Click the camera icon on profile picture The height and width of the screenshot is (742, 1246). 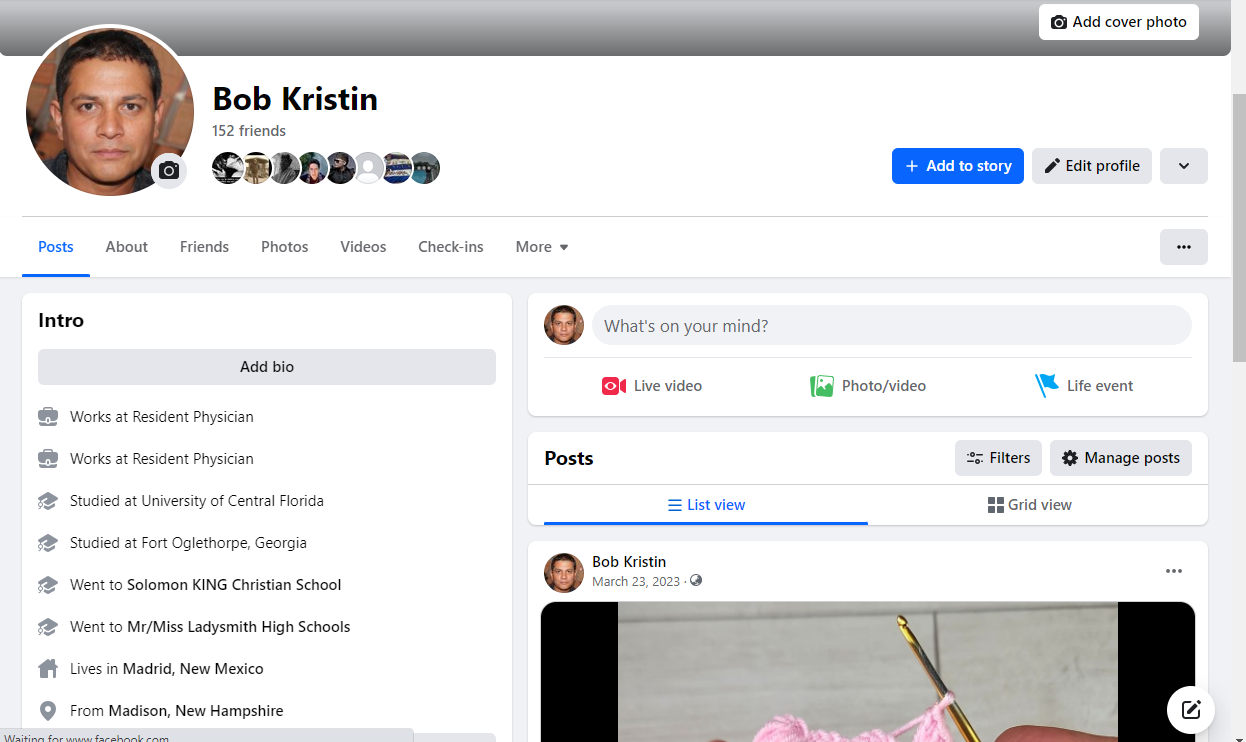pyautogui.click(x=169, y=171)
